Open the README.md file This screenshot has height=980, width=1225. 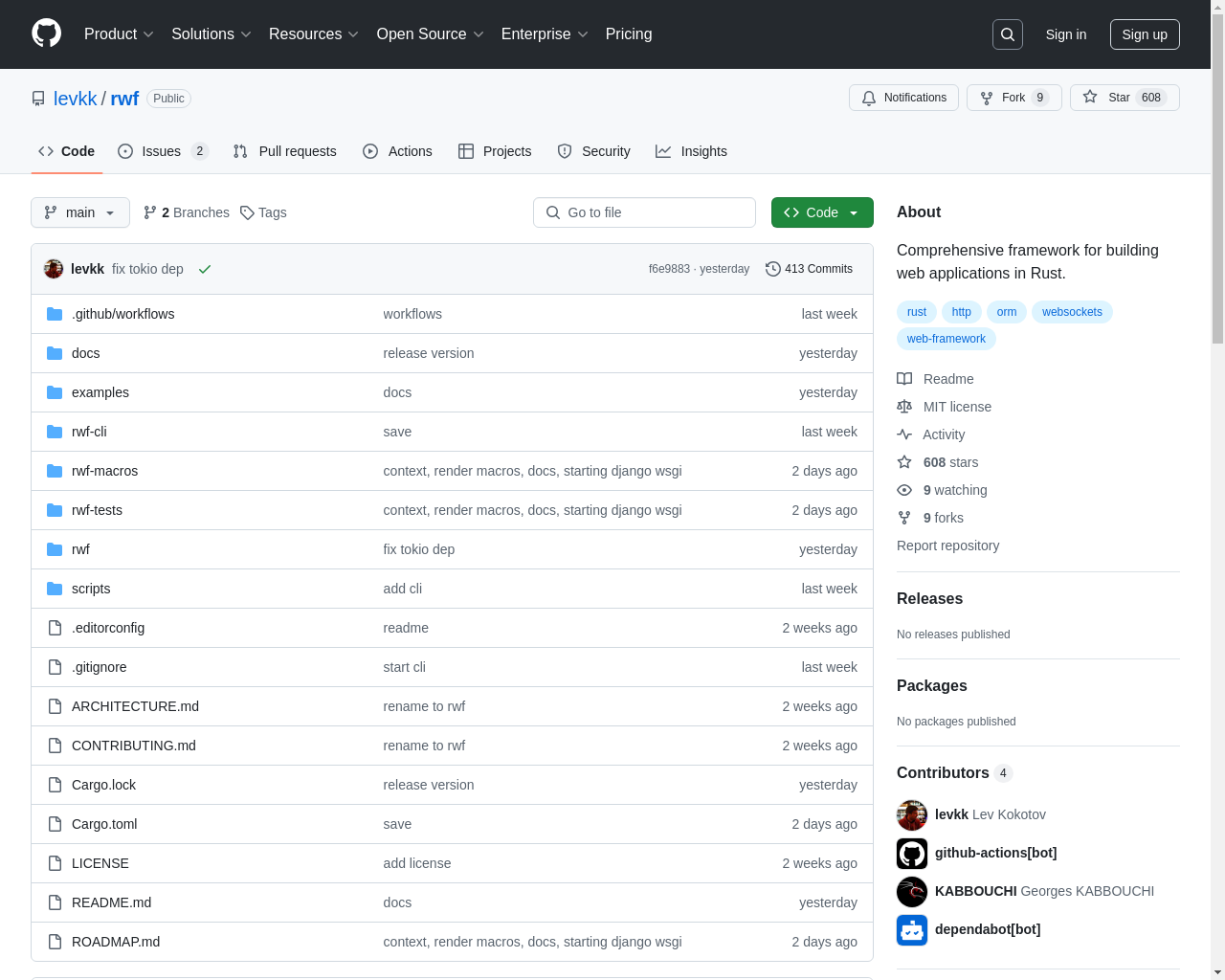(111, 902)
